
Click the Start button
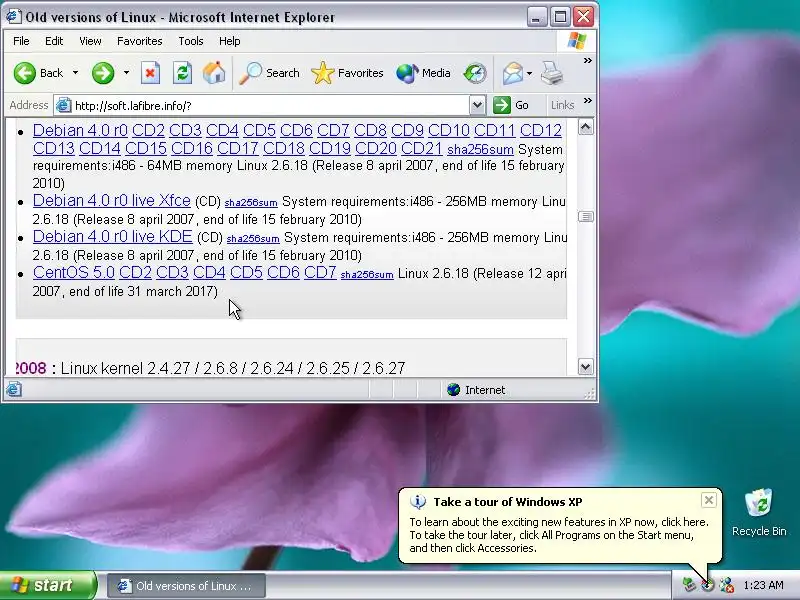pyautogui.click(x=48, y=585)
